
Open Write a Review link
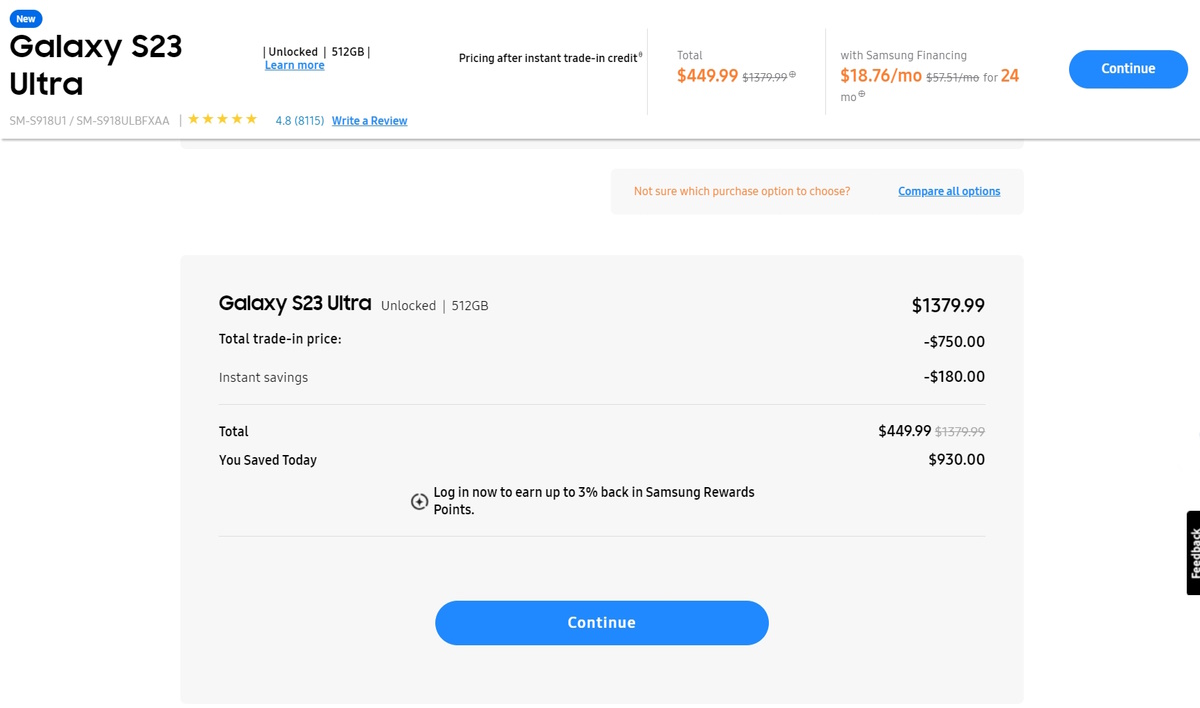click(369, 121)
